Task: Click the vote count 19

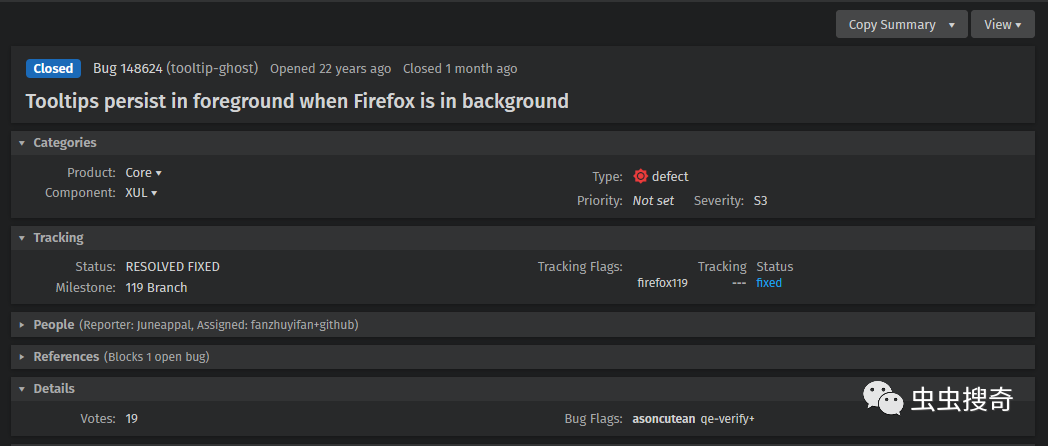Action: pos(132,419)
